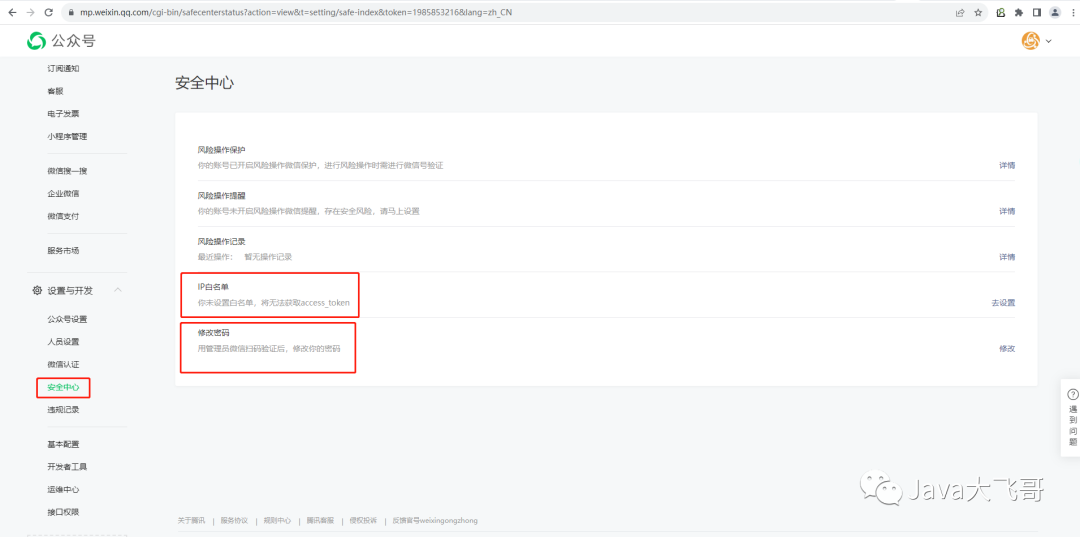
Task: Toggle the browser side panel icon
Action: click(x=1037, y=12)
